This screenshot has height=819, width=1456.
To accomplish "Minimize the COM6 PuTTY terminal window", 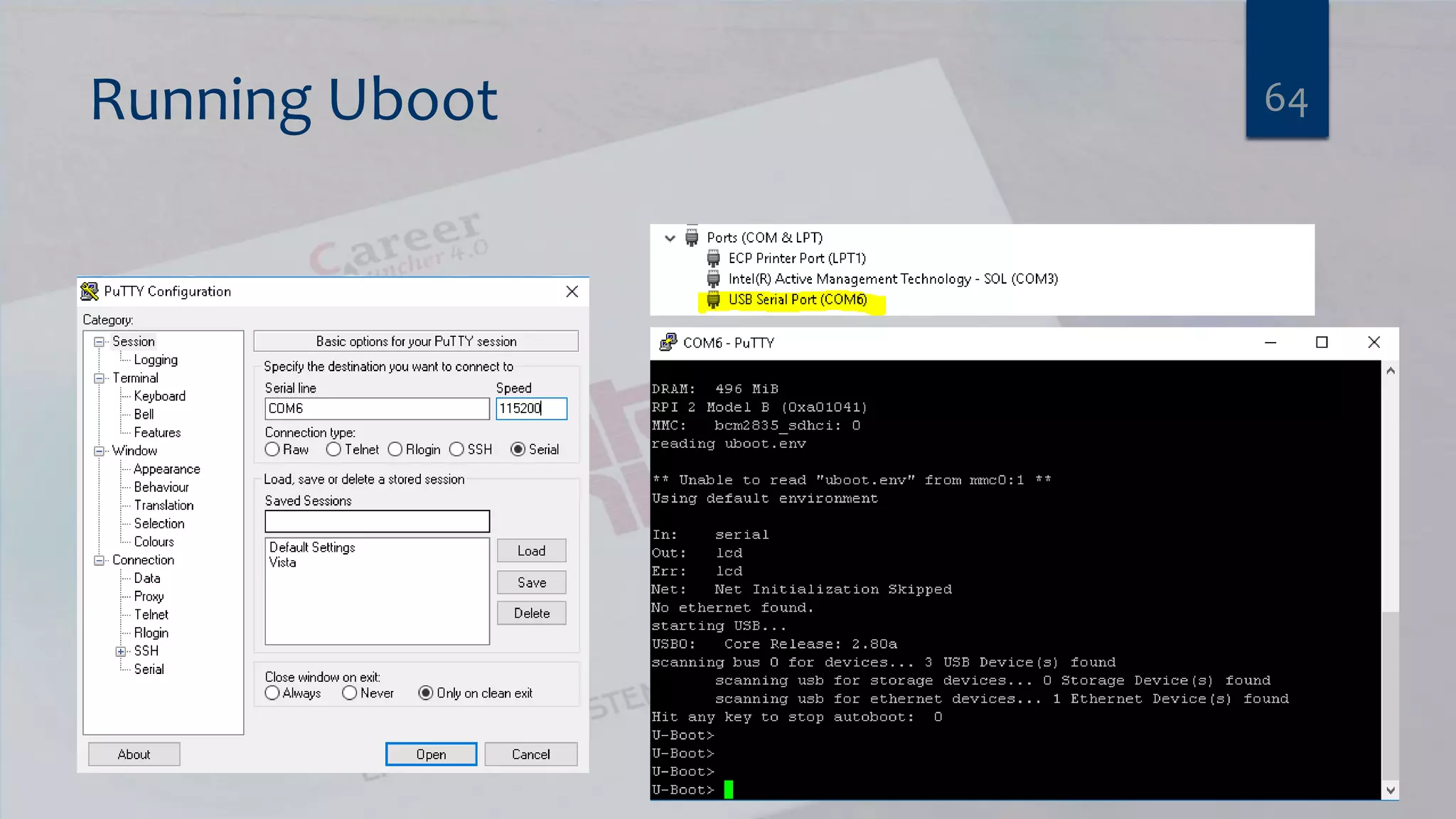I will [x=1270, y=343].
